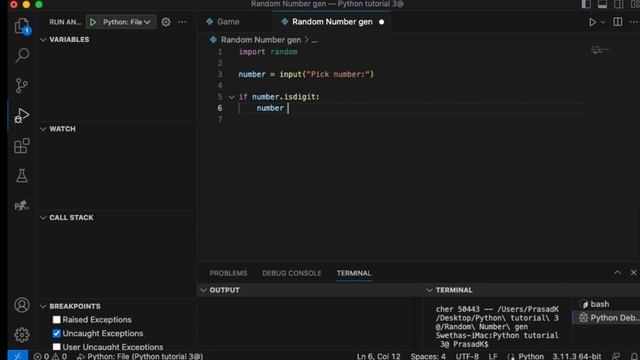Open the DEBUG CONSOLE tab
The width and height of the screenshot is (640, 360).
(x=291, y=273)
